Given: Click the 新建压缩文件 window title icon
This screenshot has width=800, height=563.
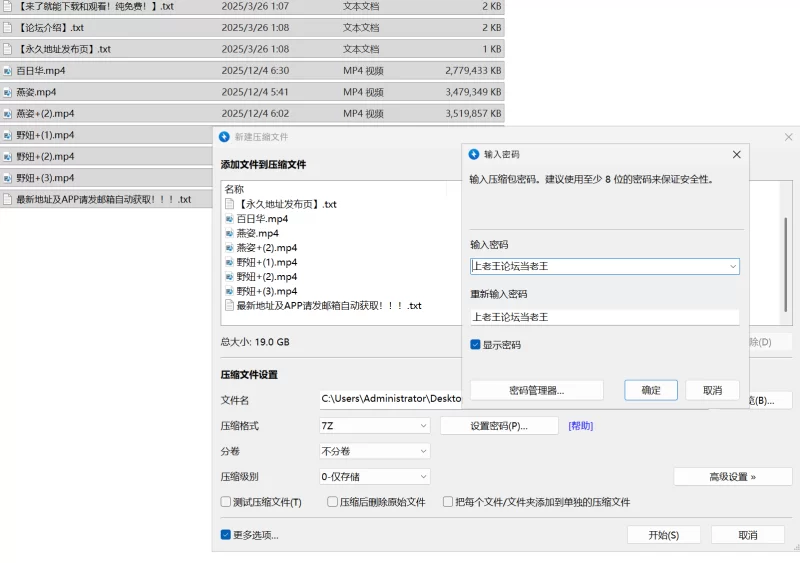Looking at the screenshot, I should [x=224, y=137].
